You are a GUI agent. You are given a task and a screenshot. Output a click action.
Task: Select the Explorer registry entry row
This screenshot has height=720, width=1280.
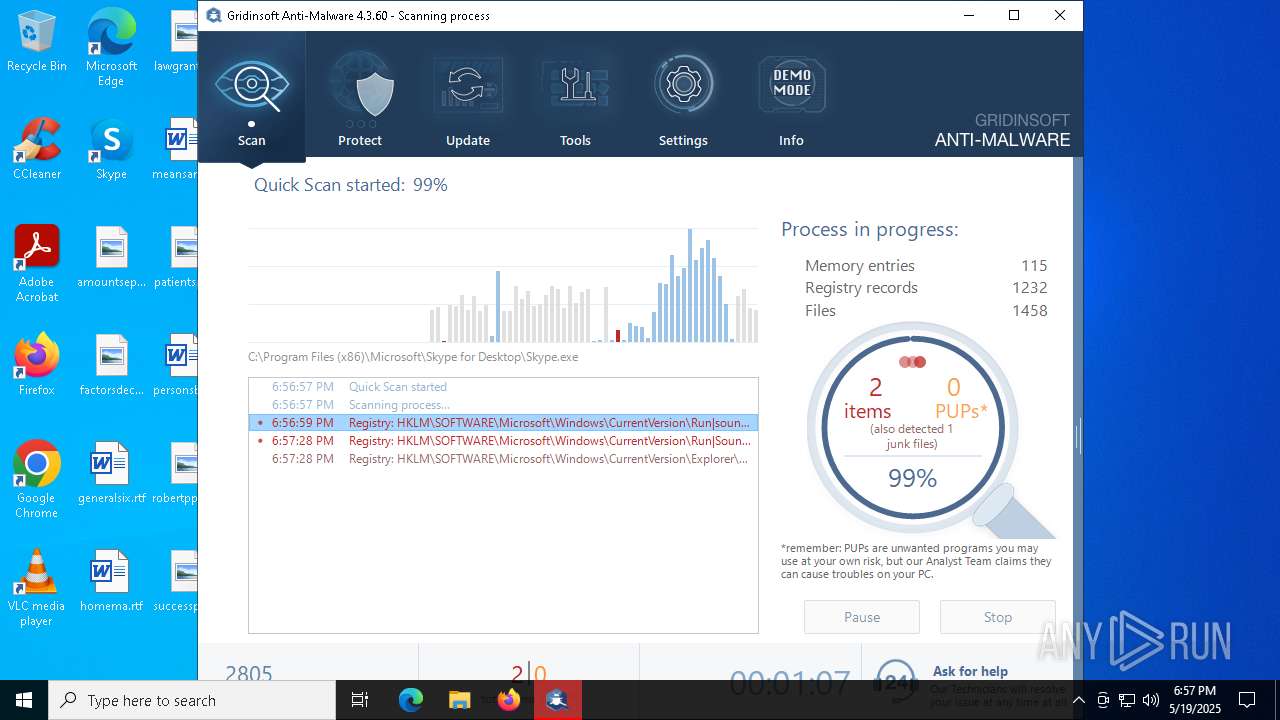point(504,459)
